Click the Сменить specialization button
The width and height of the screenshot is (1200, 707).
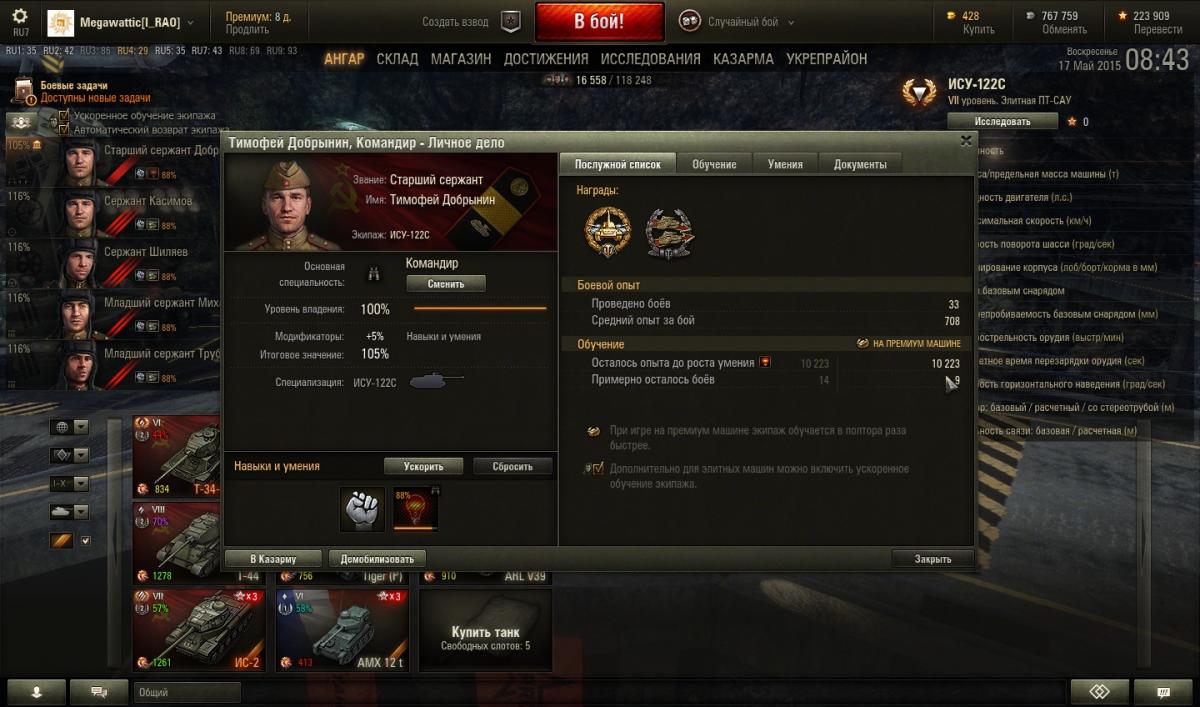point(446,284)
